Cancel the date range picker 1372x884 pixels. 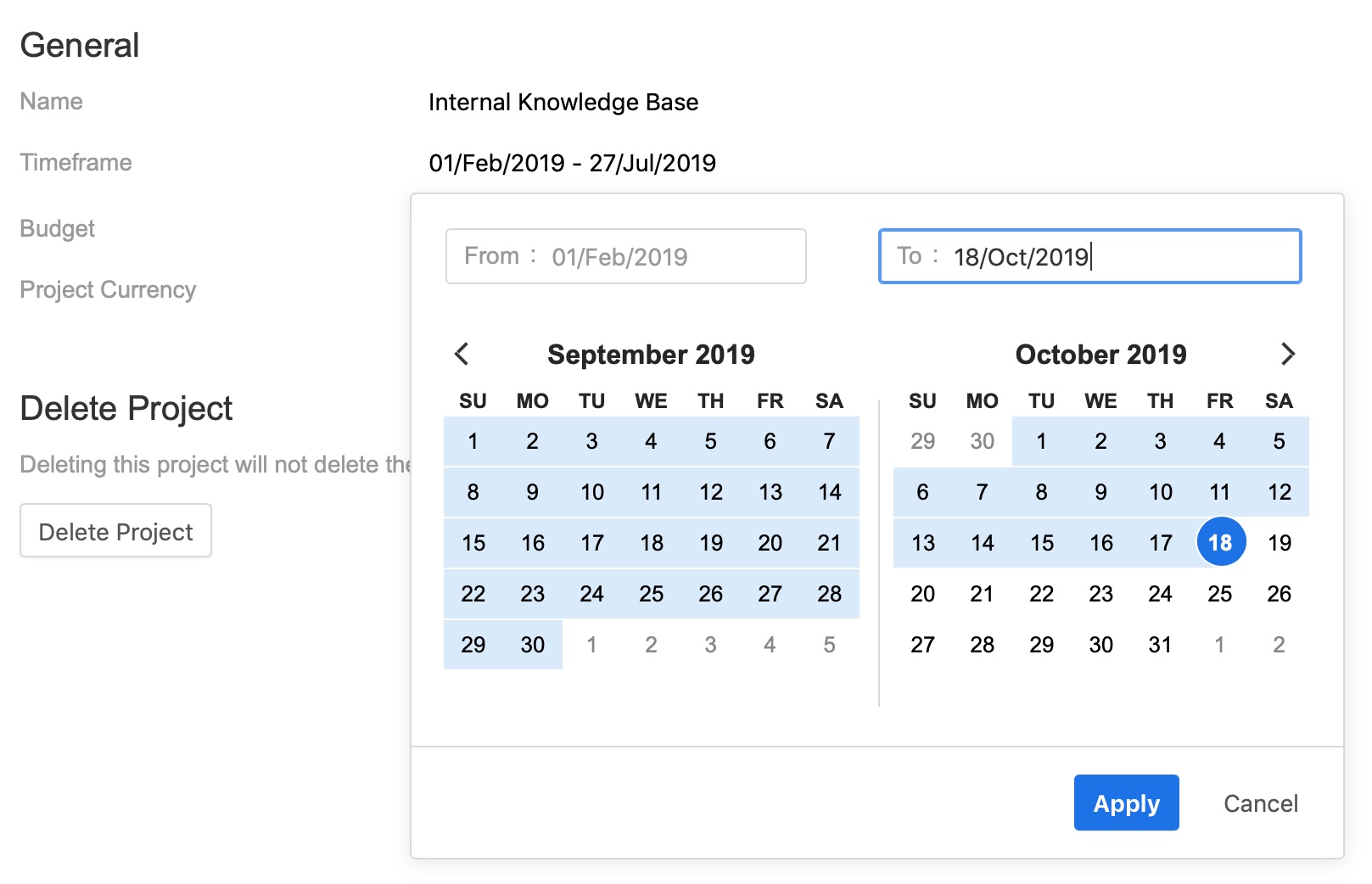click(x=1260, y=803)
